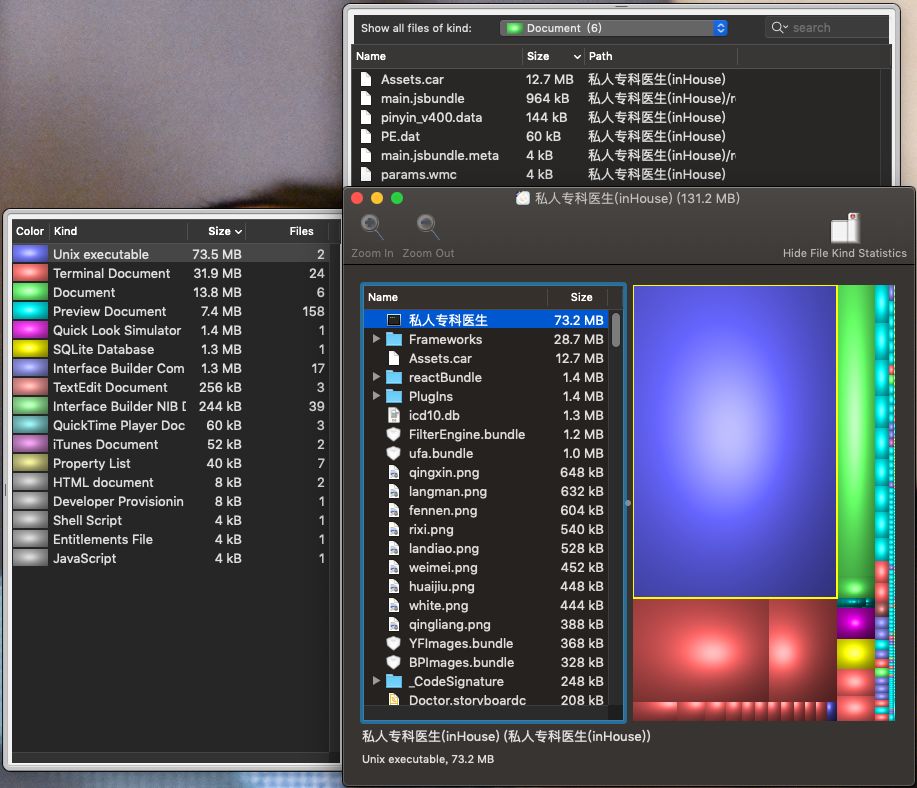Expand the _CodeSignature folder disclosure triangle
The height and width of the screenshot is (788, 917).
coord(376,682)
